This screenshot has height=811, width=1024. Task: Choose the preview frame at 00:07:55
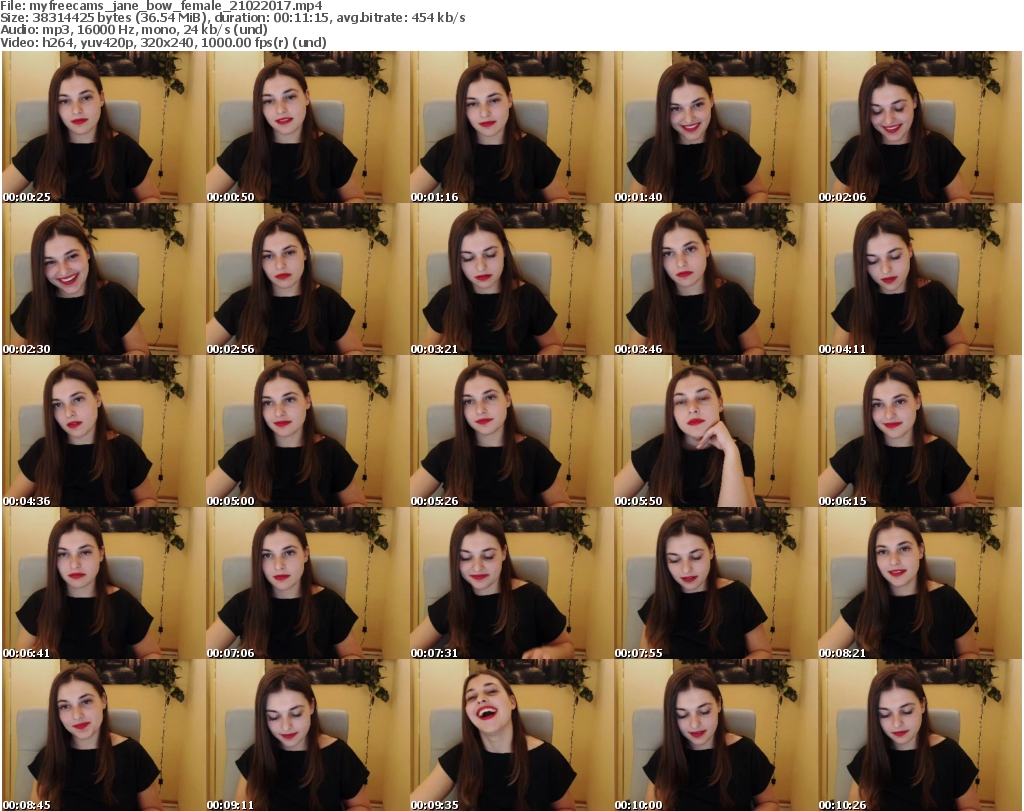click(x=715, y=583)
